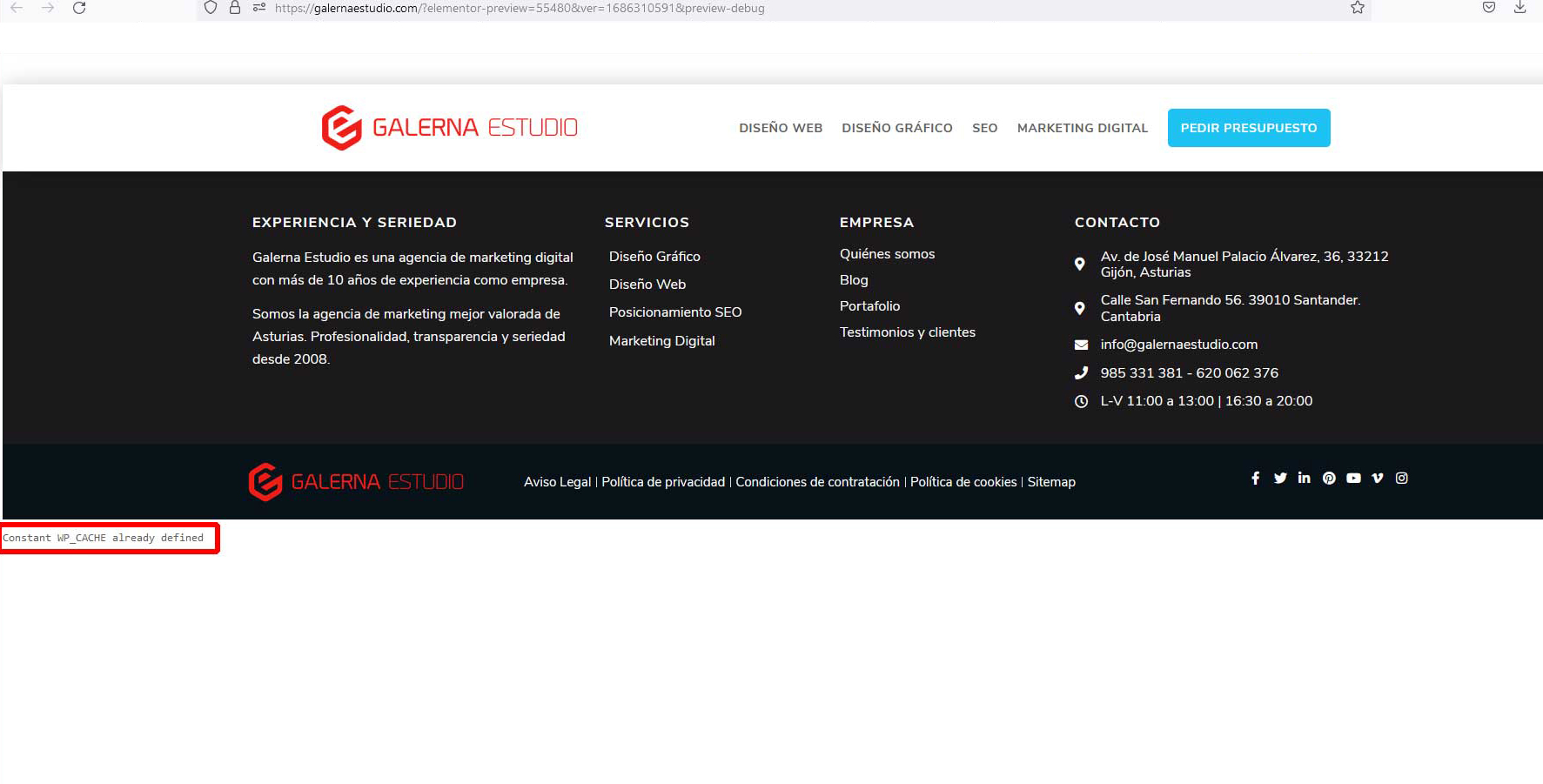
Task: Click the Santander, Cantabria address text
Action: pyautogui.click(x=1231, y=308)
